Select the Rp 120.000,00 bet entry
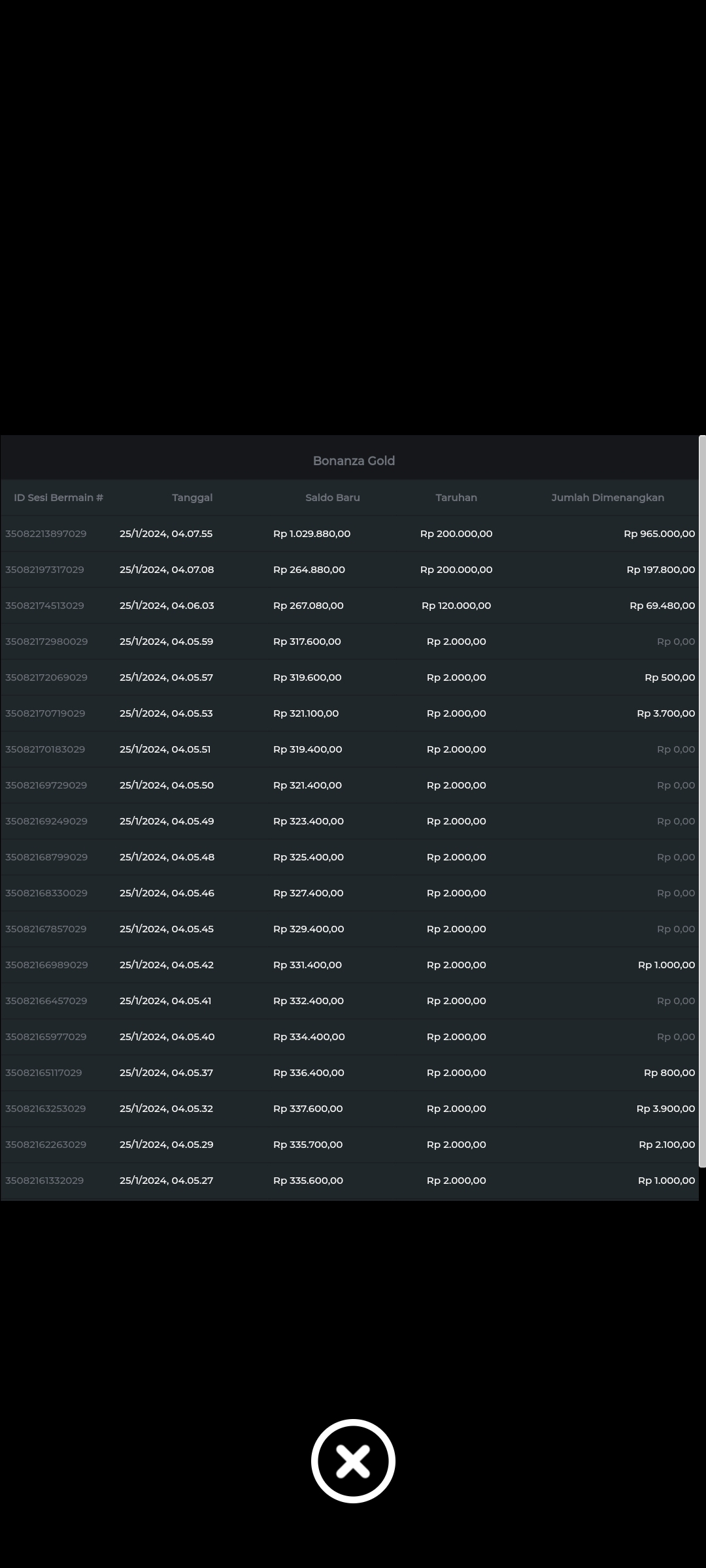 [x=456, y=606]
